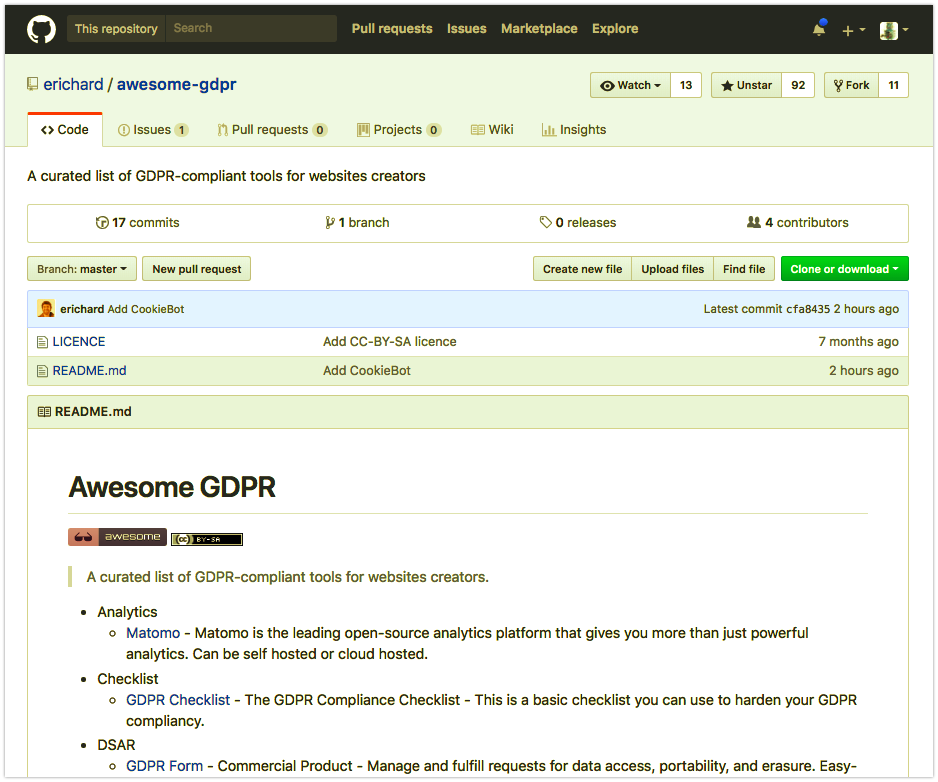Click the contributors people icon
The image size is (938, 782).
[754, 222]
